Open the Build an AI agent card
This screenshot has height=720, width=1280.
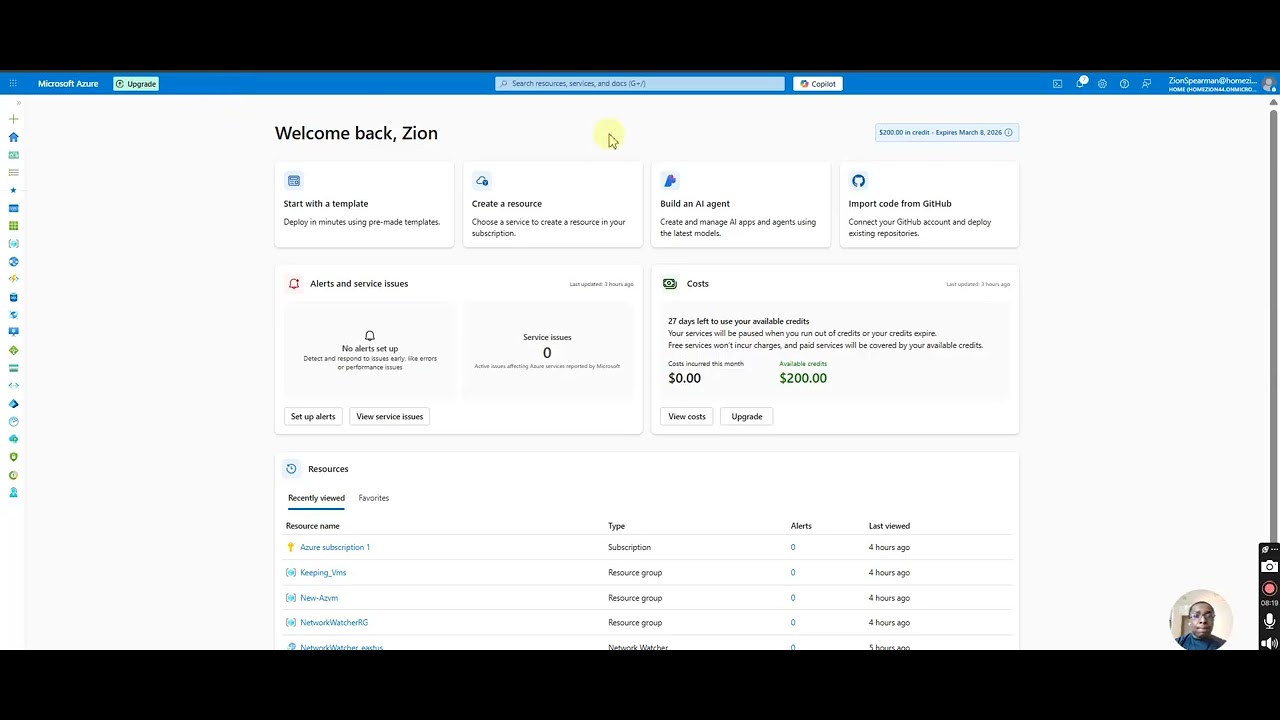pyautogui.click(x=740, y=204)
